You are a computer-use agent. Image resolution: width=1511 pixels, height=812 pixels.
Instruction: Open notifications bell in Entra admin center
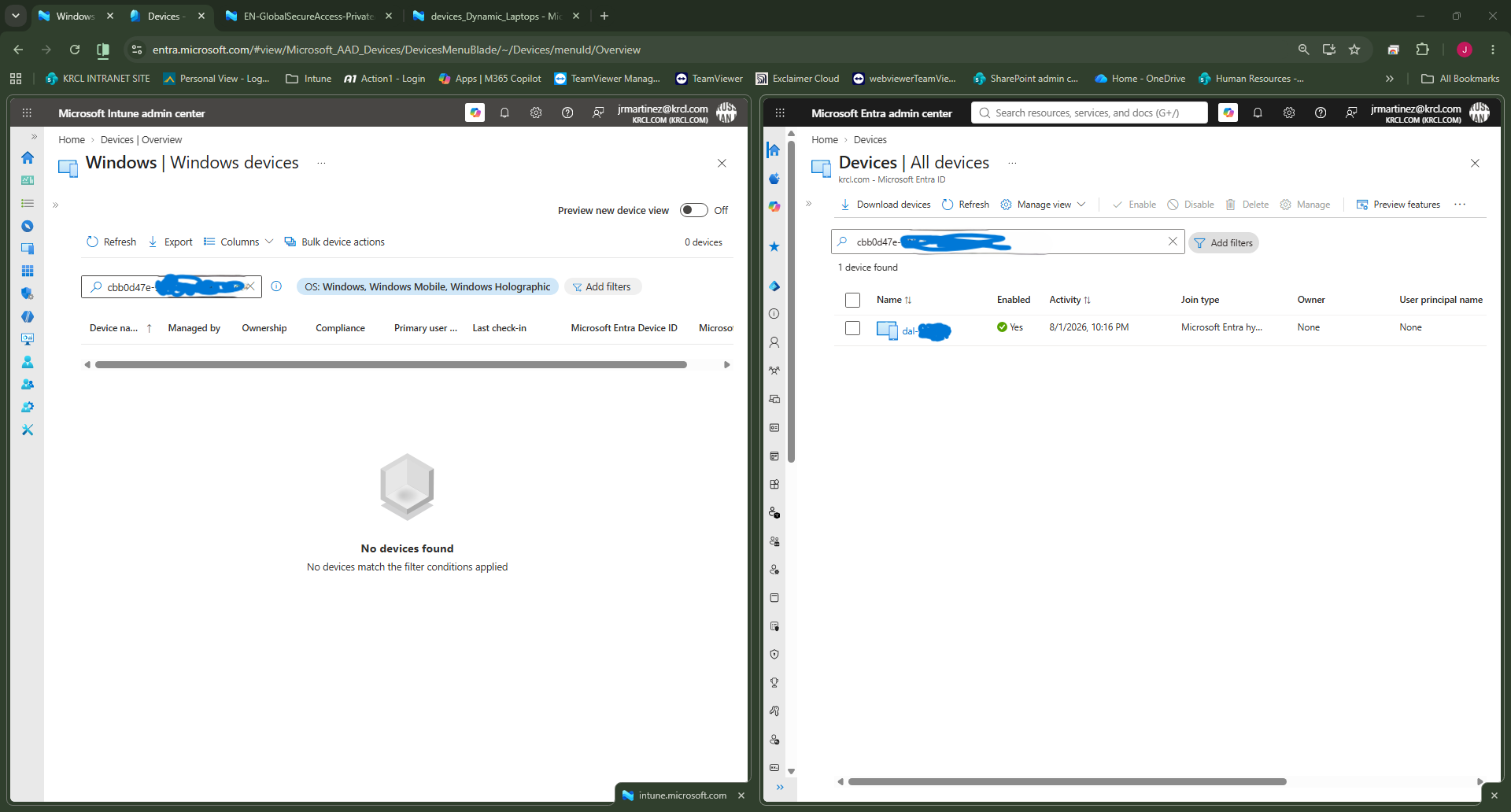tap(1258, 113)
